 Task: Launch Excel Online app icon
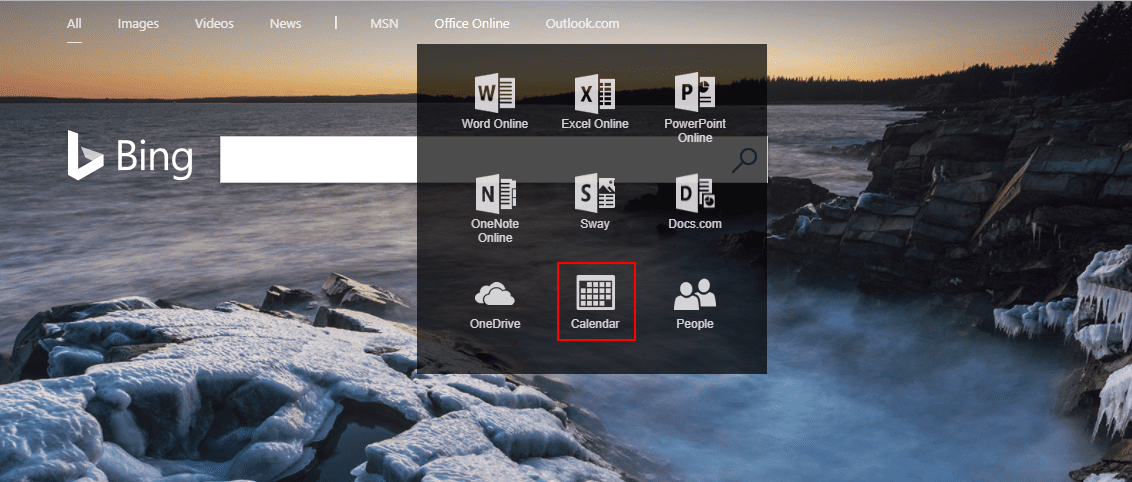[x=595, y=95]
